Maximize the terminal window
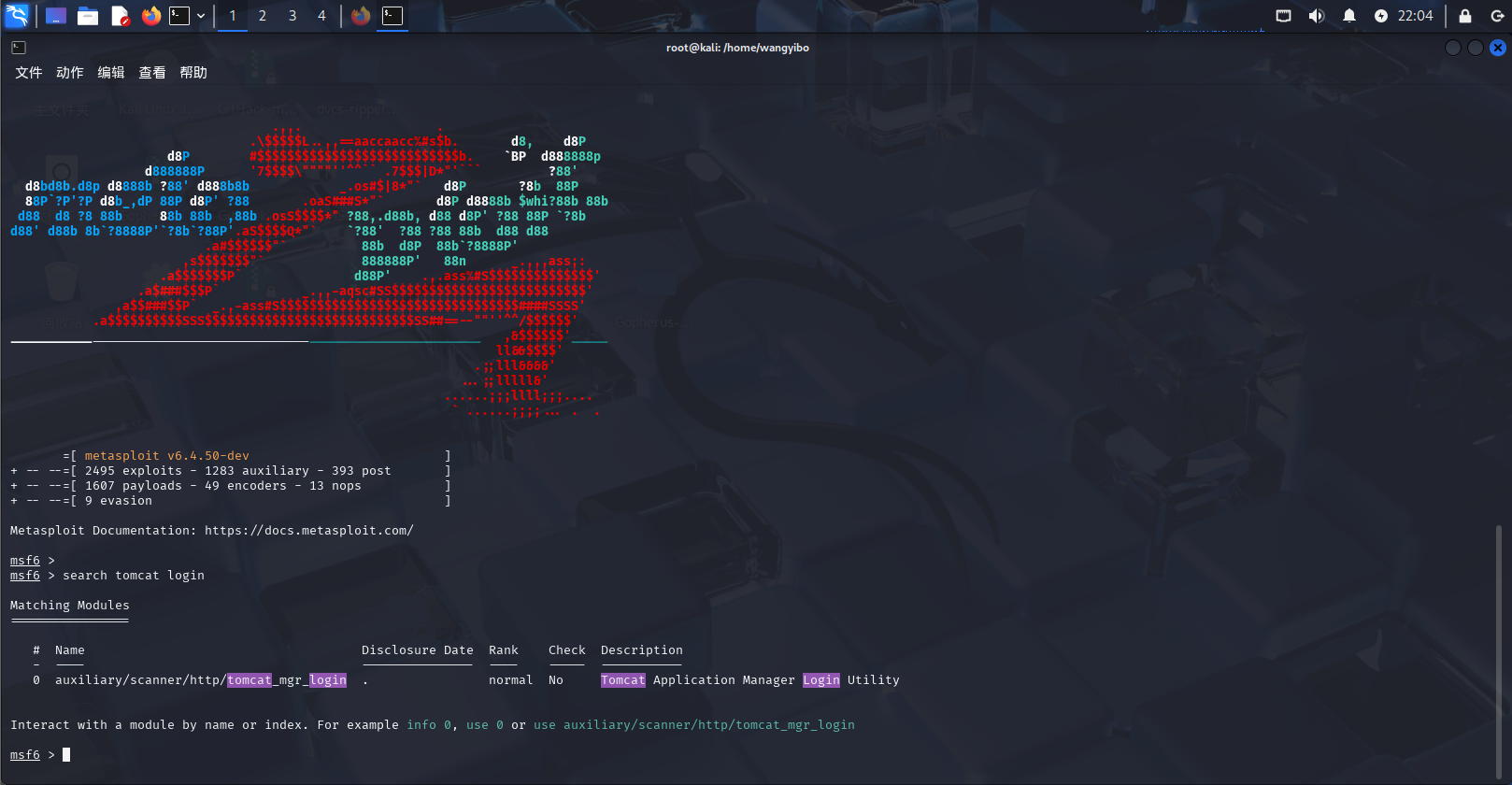The image size is (1512, 785). pos(1476,48)
